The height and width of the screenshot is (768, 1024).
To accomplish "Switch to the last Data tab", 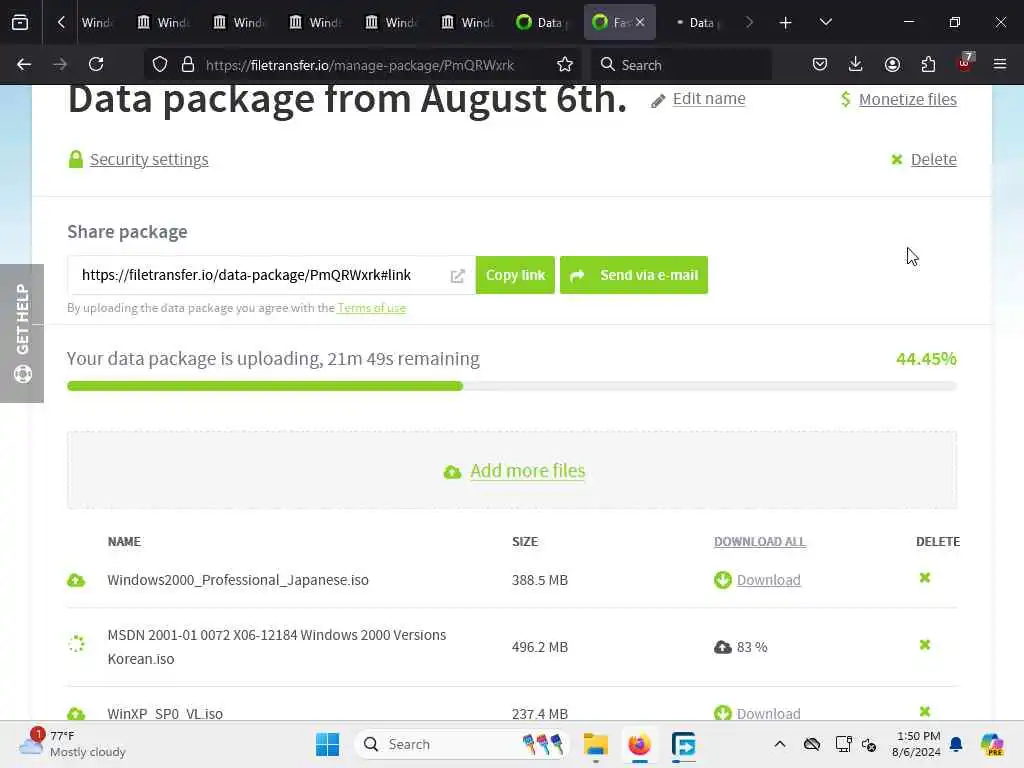I will pyautogui.click(x=697, y=23).
